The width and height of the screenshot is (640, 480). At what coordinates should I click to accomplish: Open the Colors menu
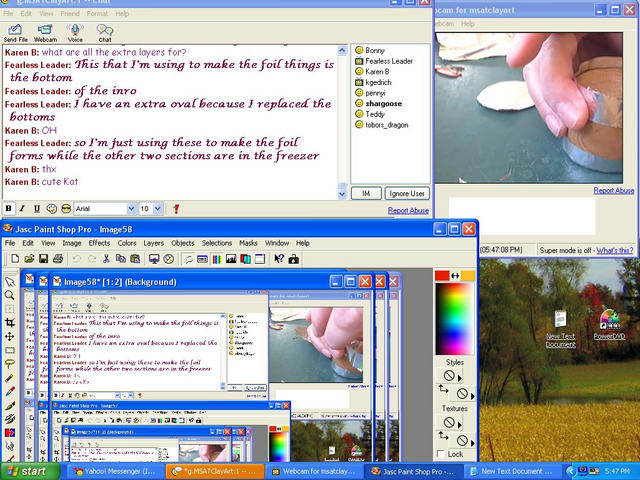pyautogui.click(x=127, y=243)
